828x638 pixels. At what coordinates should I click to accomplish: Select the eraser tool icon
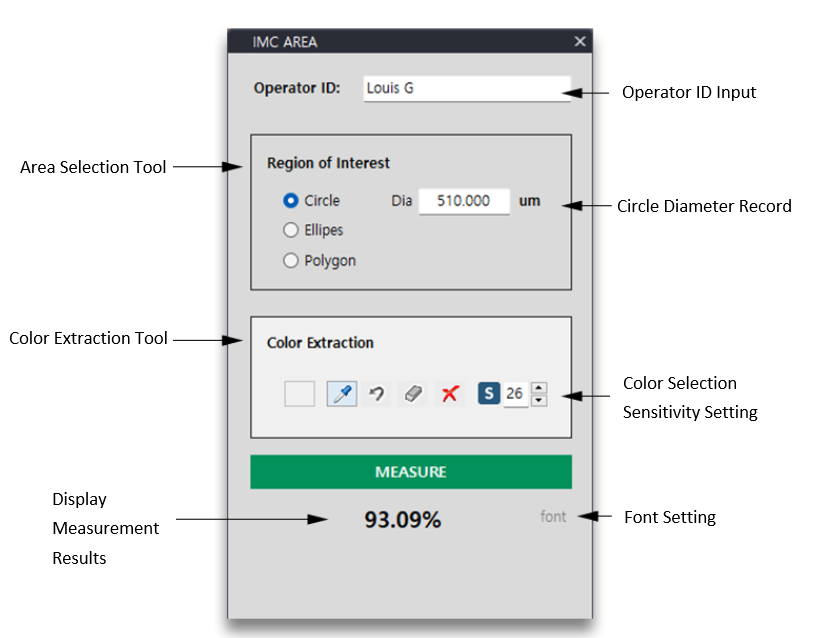(413, 394)
